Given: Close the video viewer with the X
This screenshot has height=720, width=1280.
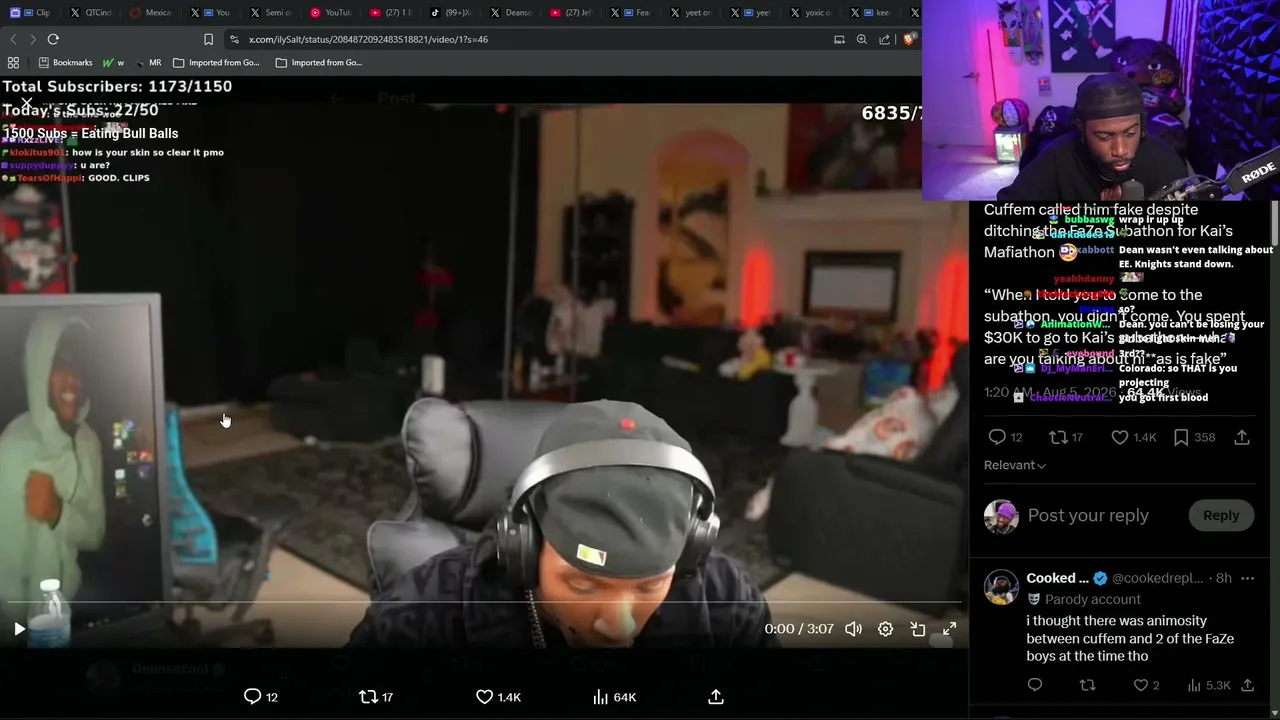Looking at the screenshot, I should tap(27, 102).
